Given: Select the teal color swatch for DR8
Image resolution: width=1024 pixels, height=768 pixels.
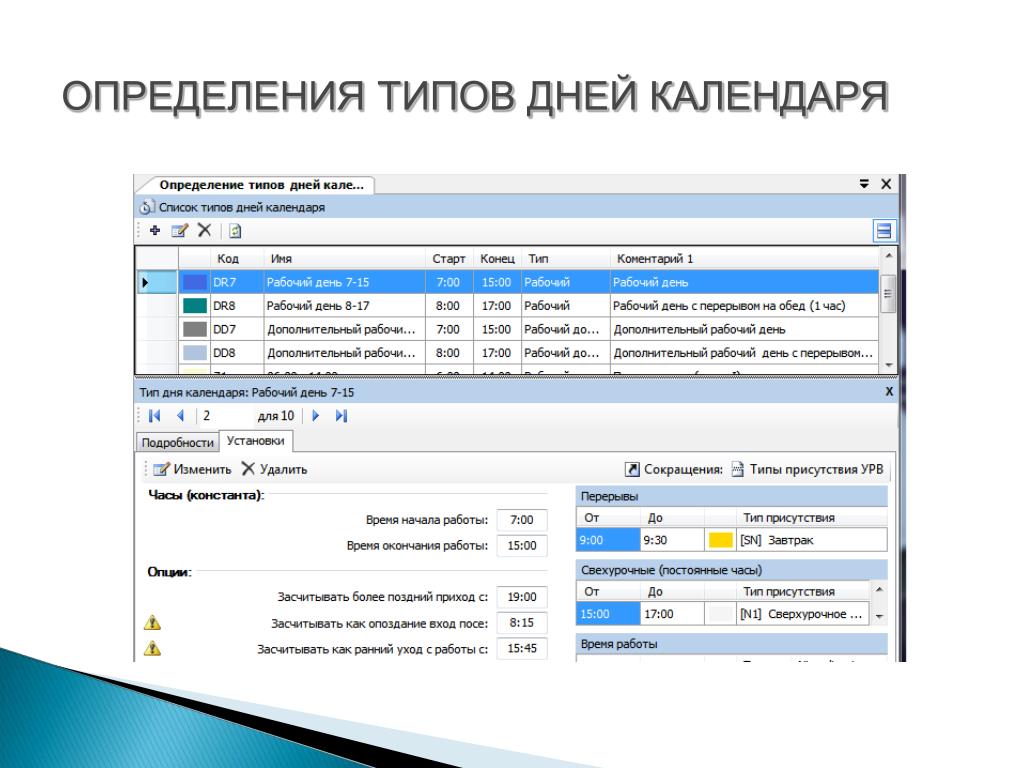Looking at the screenshot, I should 195,306.
